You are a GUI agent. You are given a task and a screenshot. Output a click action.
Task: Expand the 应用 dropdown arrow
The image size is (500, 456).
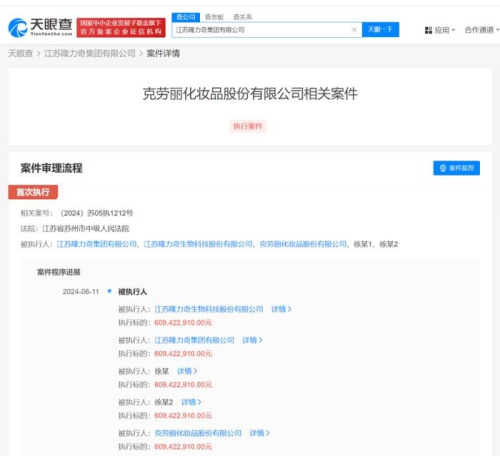pyautogui.click(x=453, y=30)
